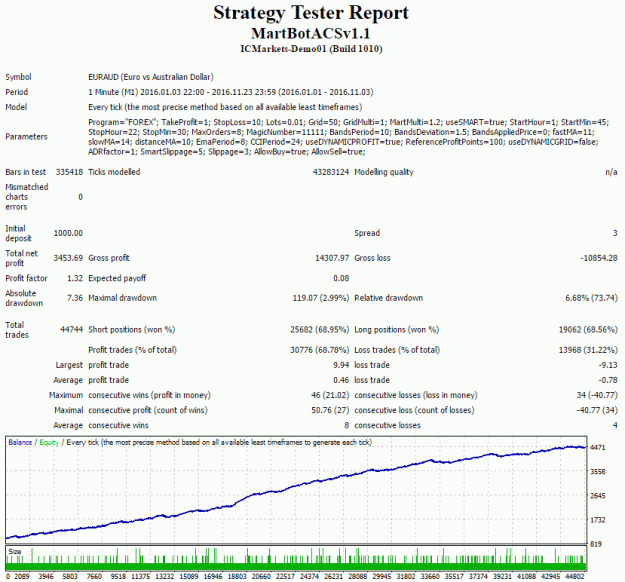
Task: Click the Mismatched charts errors label
Action: [27, 197]
